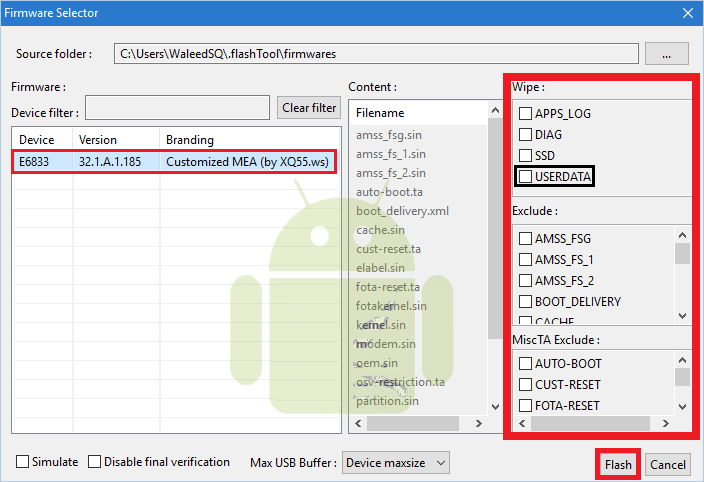Screen dimensions: 704x482
Task: Select cache.sin file entry
Action: [x=380, y=230]
